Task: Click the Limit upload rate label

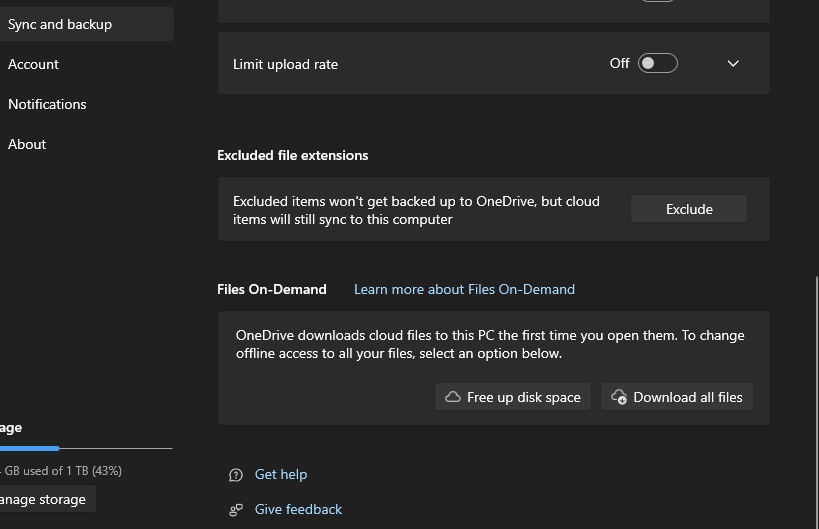Action: click(x=285, y=64)
